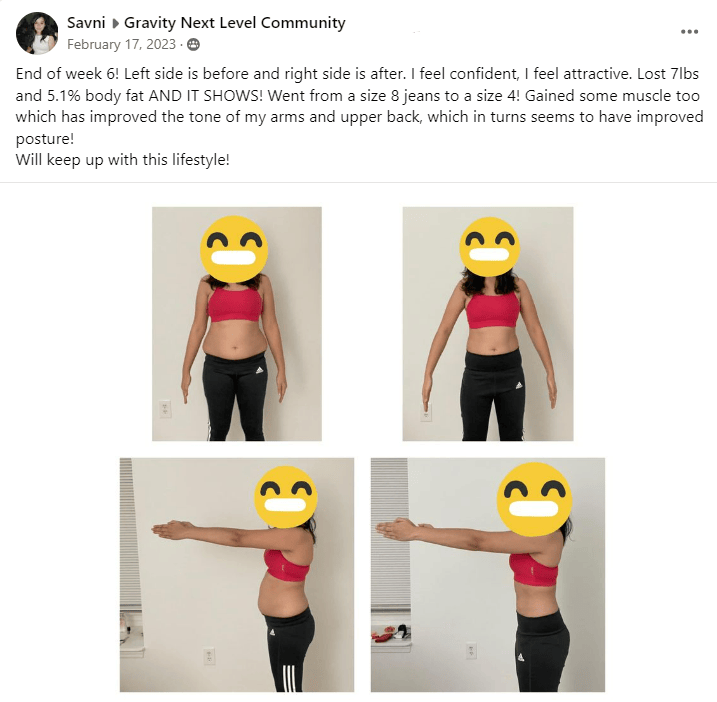This screenshot has height=702, width=717.
Task: Click the emoji on the top-left photo
Action: coord(234,249)
